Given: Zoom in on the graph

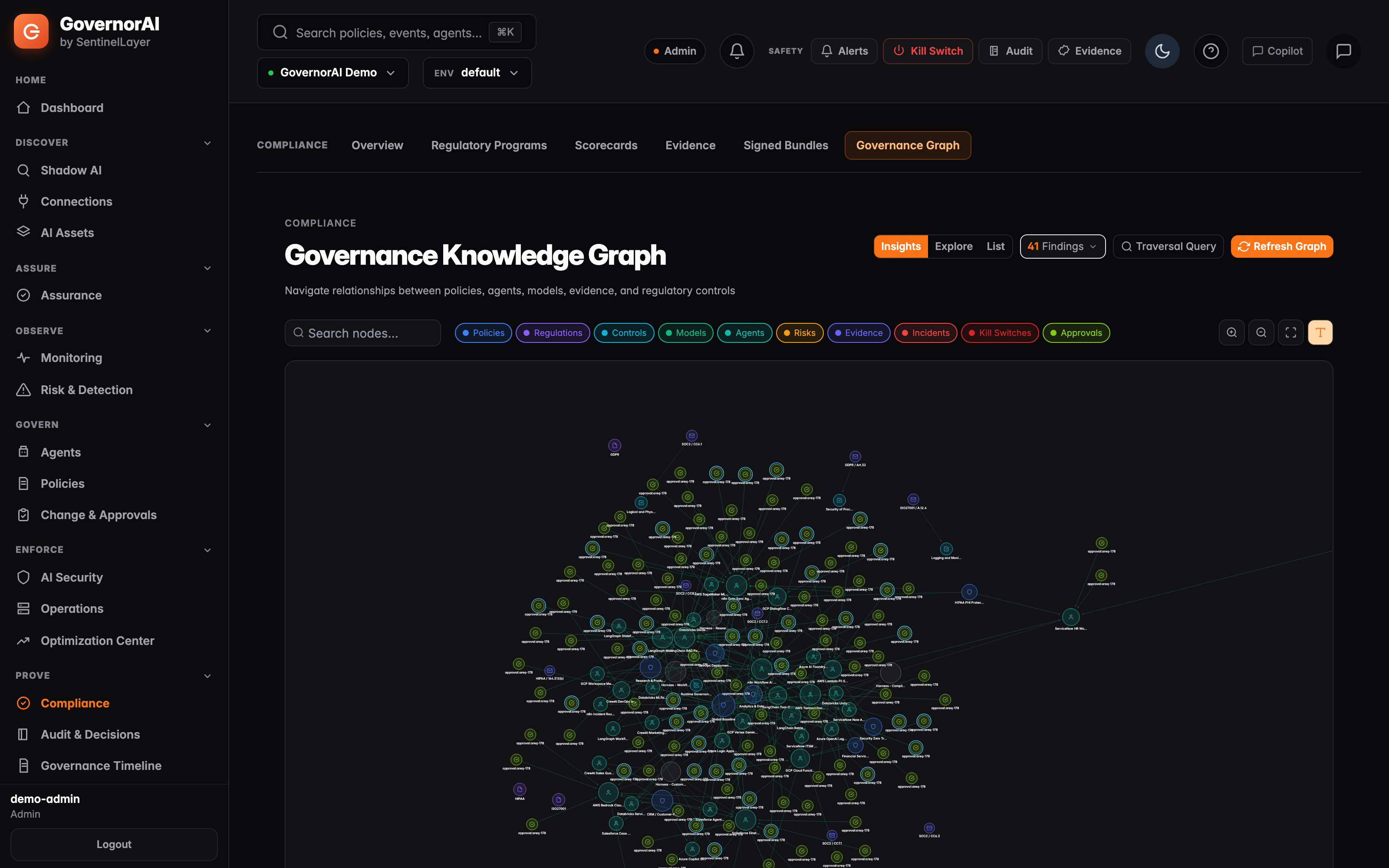Looking at the screenshot, I should pyautogui.click(x=1232, y=332).
